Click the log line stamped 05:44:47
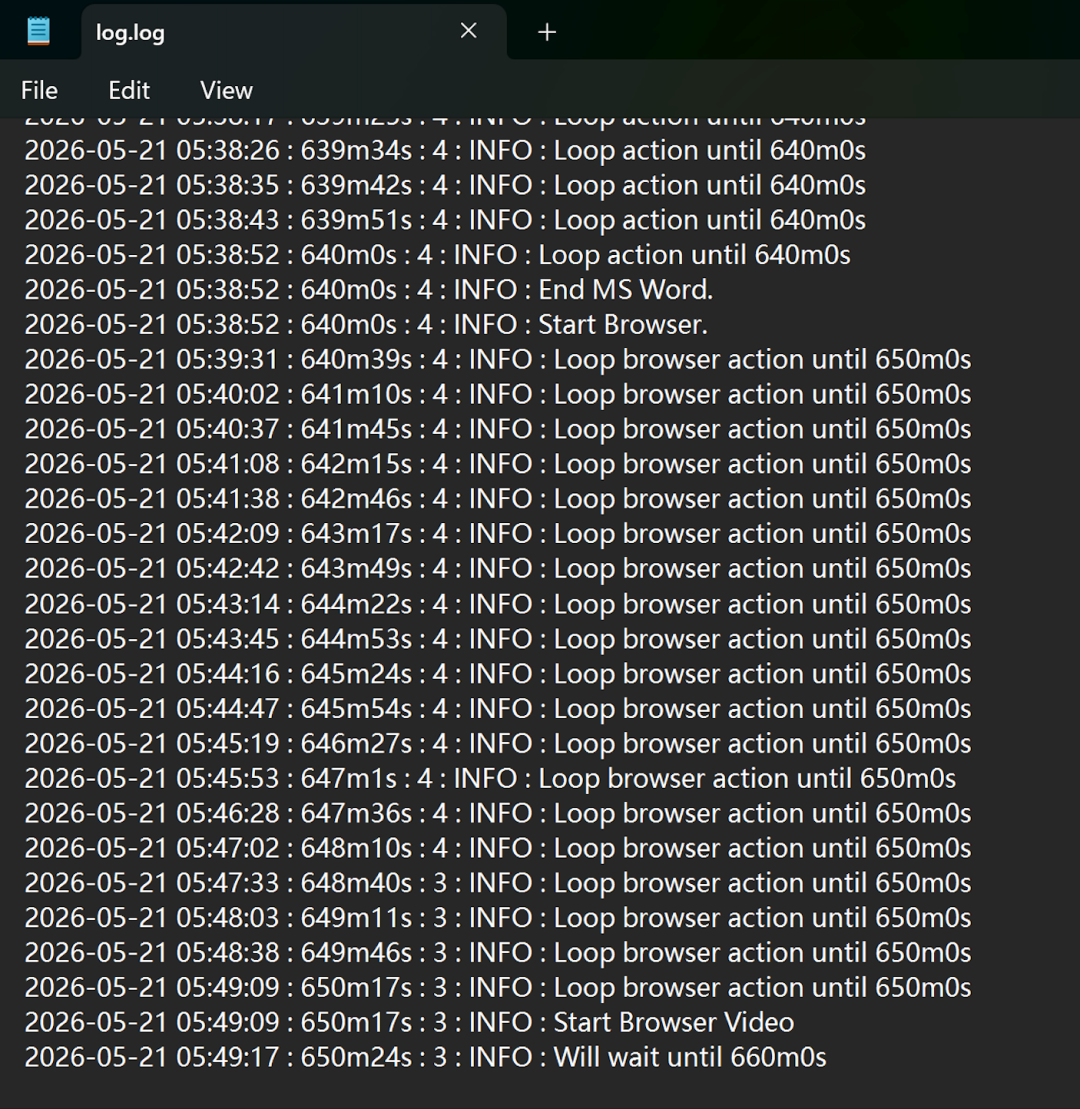The width and height of the screenshot is (1080, 1109). pyautogui.click(x=498, y=709)
